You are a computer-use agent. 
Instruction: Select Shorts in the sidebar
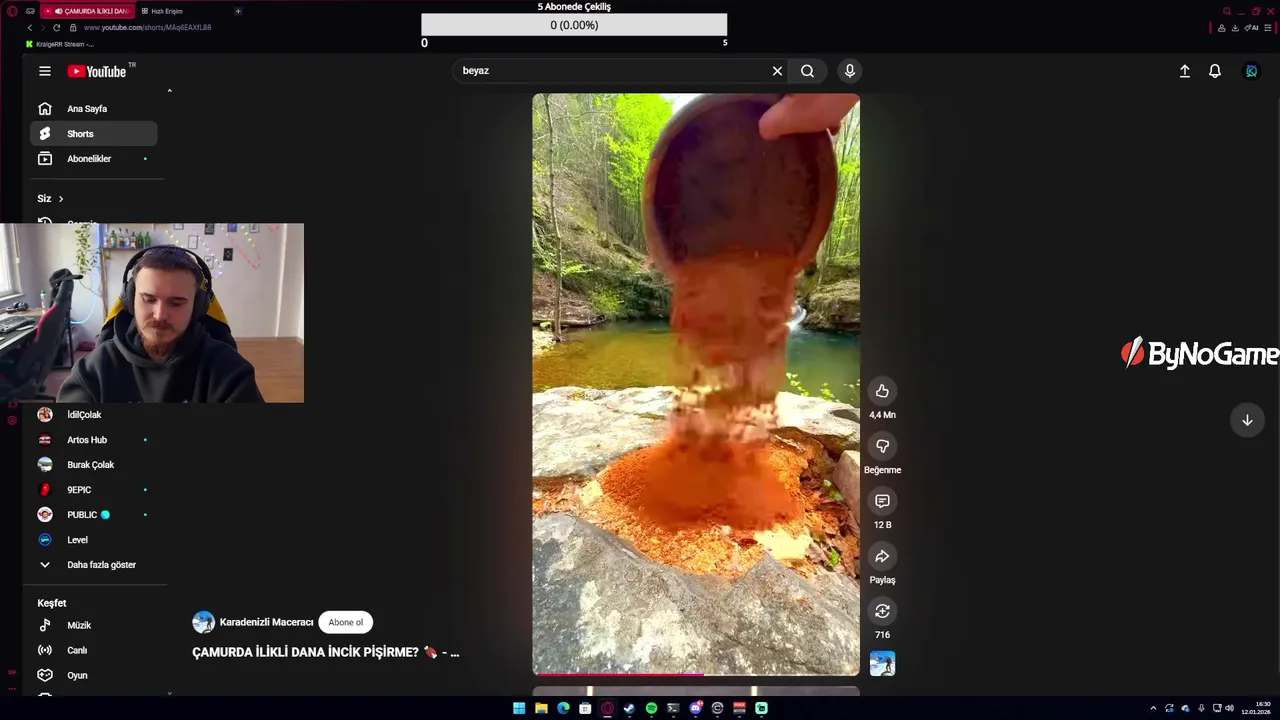pyautogui.click(x=94, y=134)
